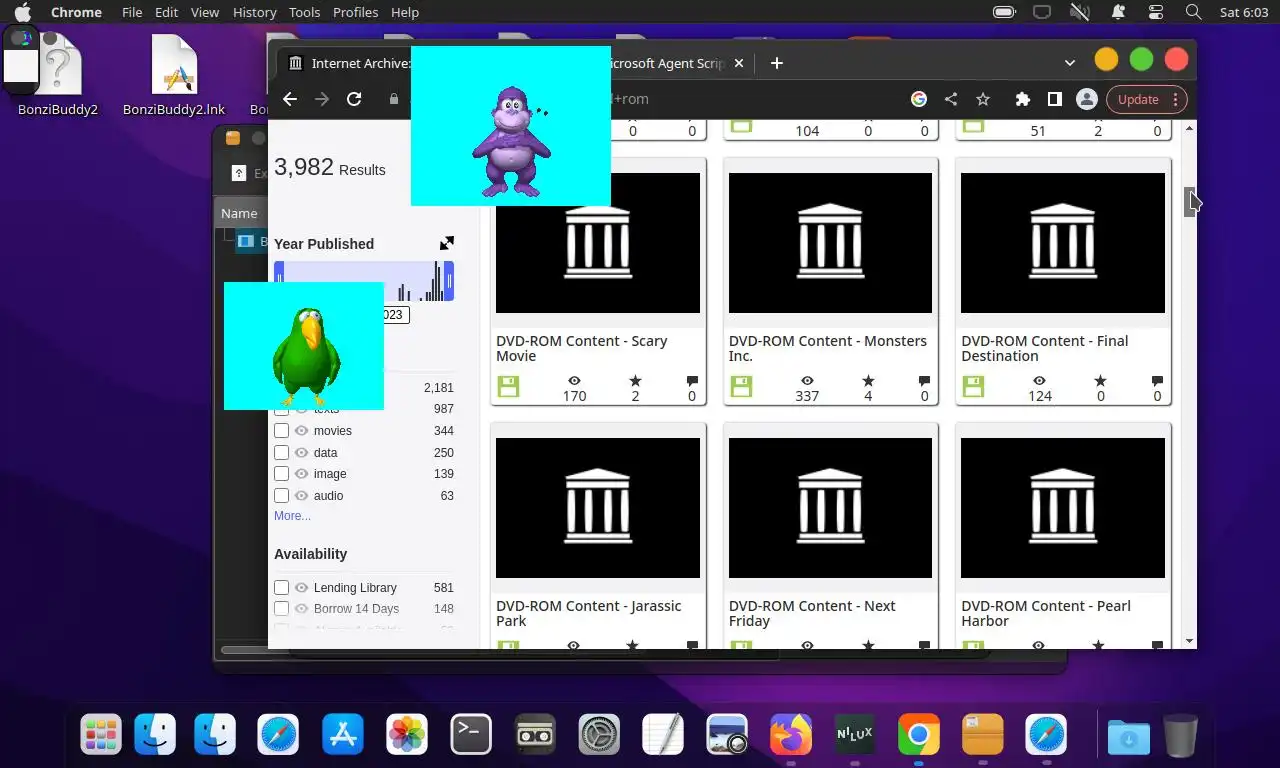Screen dimensions: 1280x768
Task: Click the views eye icon under Monsters Inc.
Action: click(807, 381)
